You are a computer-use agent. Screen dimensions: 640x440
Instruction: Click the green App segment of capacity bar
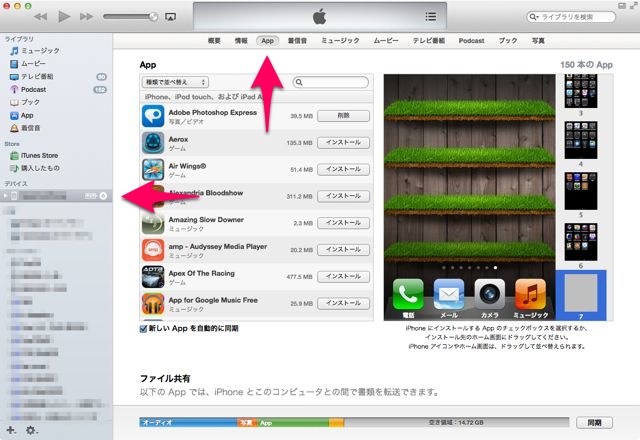(293, 423)
